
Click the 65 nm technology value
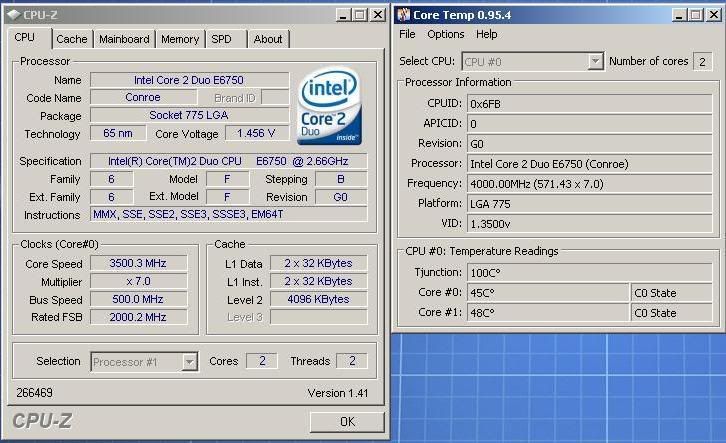point(118,133)
